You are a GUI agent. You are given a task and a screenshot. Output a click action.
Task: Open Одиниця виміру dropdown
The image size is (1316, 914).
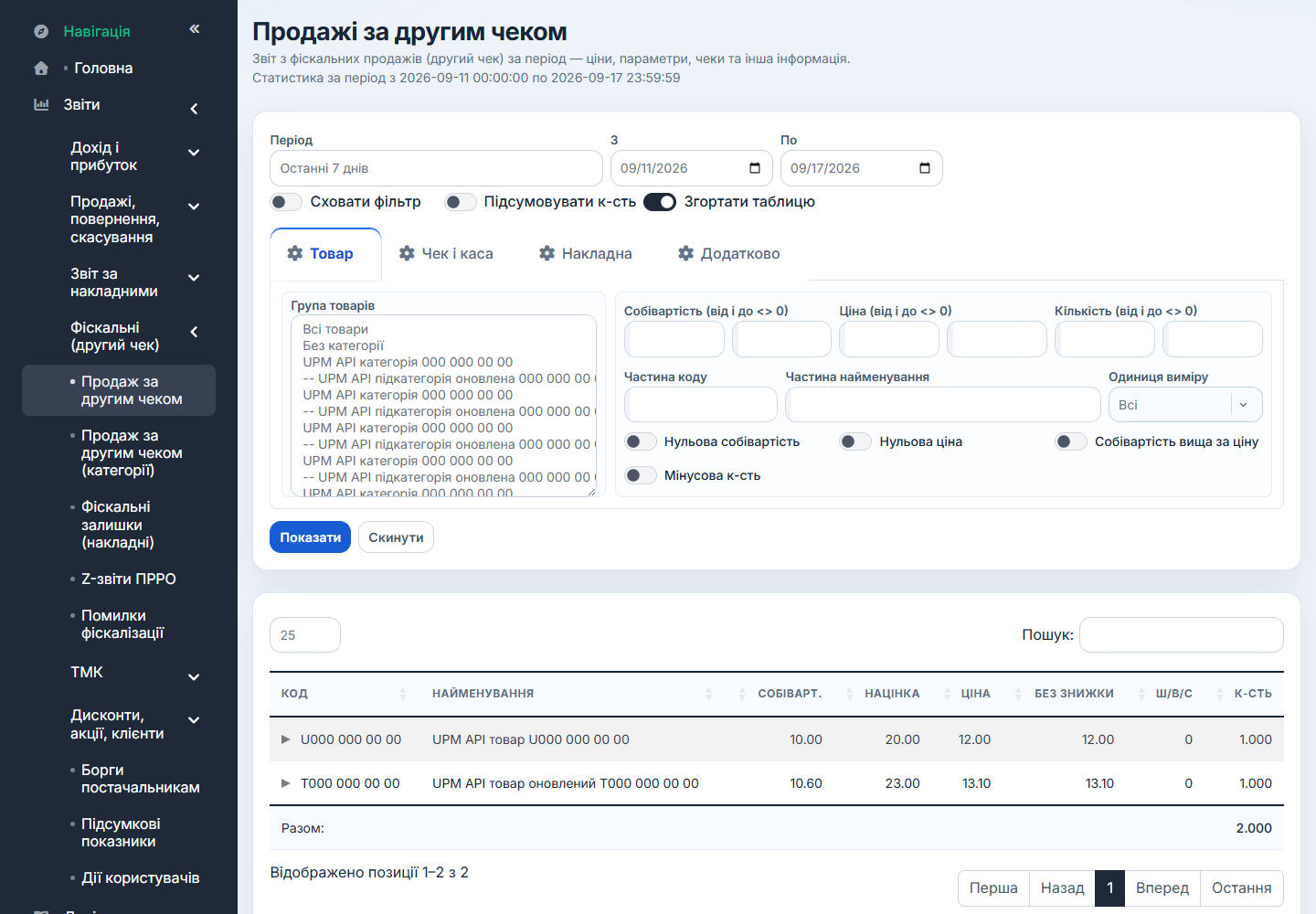(1185, 405)
